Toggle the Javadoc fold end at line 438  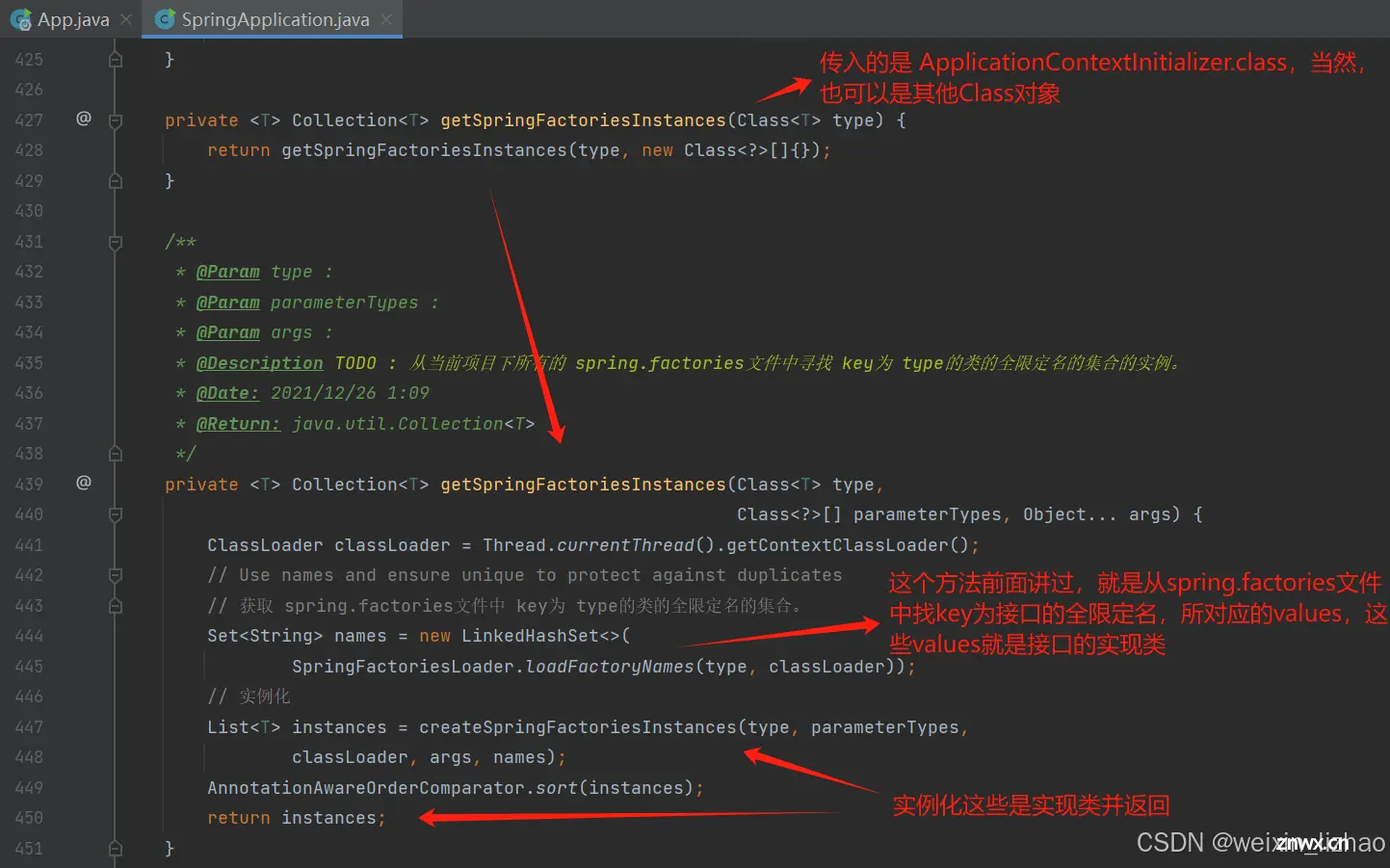click(x=116, y=454)
